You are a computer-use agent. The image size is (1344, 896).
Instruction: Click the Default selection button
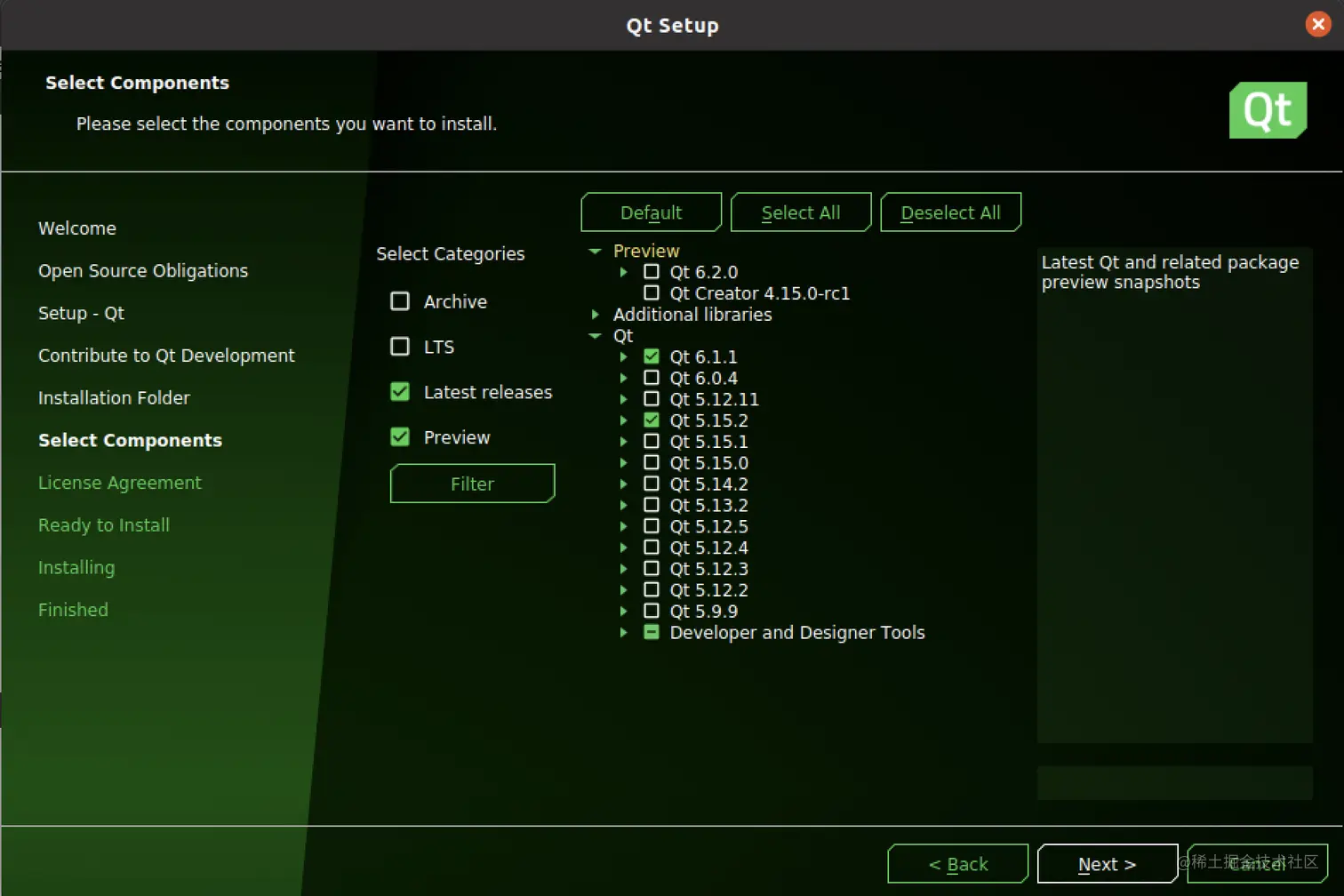pos(652,212)
